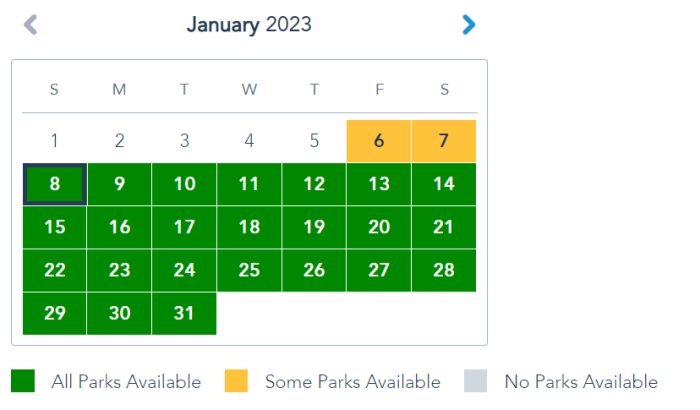This screenshot has width=700, height=410.
Task: Select January 8 on the calendar
Action: coord(55,184)
